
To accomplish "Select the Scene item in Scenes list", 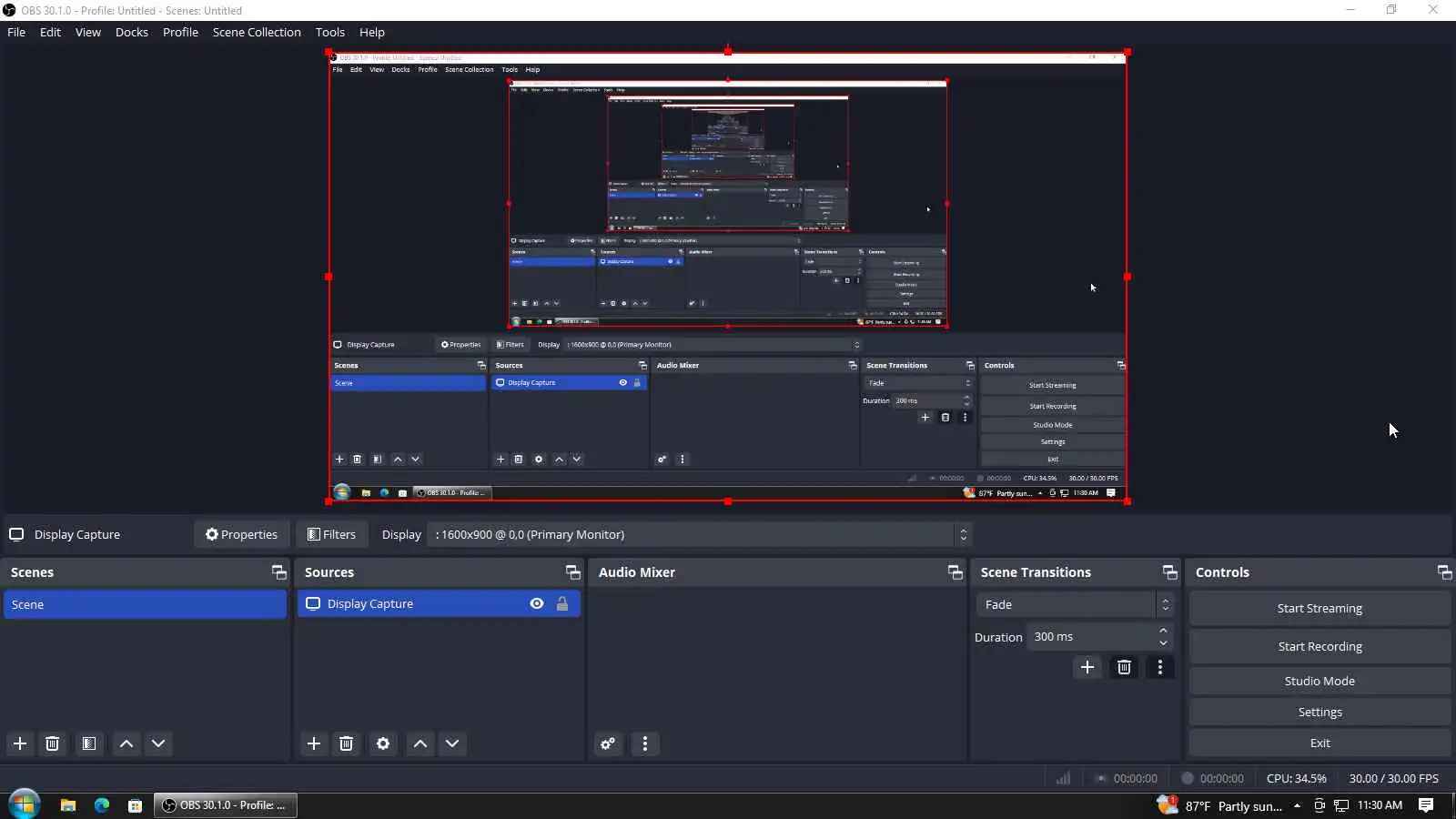I will (145, 604).
